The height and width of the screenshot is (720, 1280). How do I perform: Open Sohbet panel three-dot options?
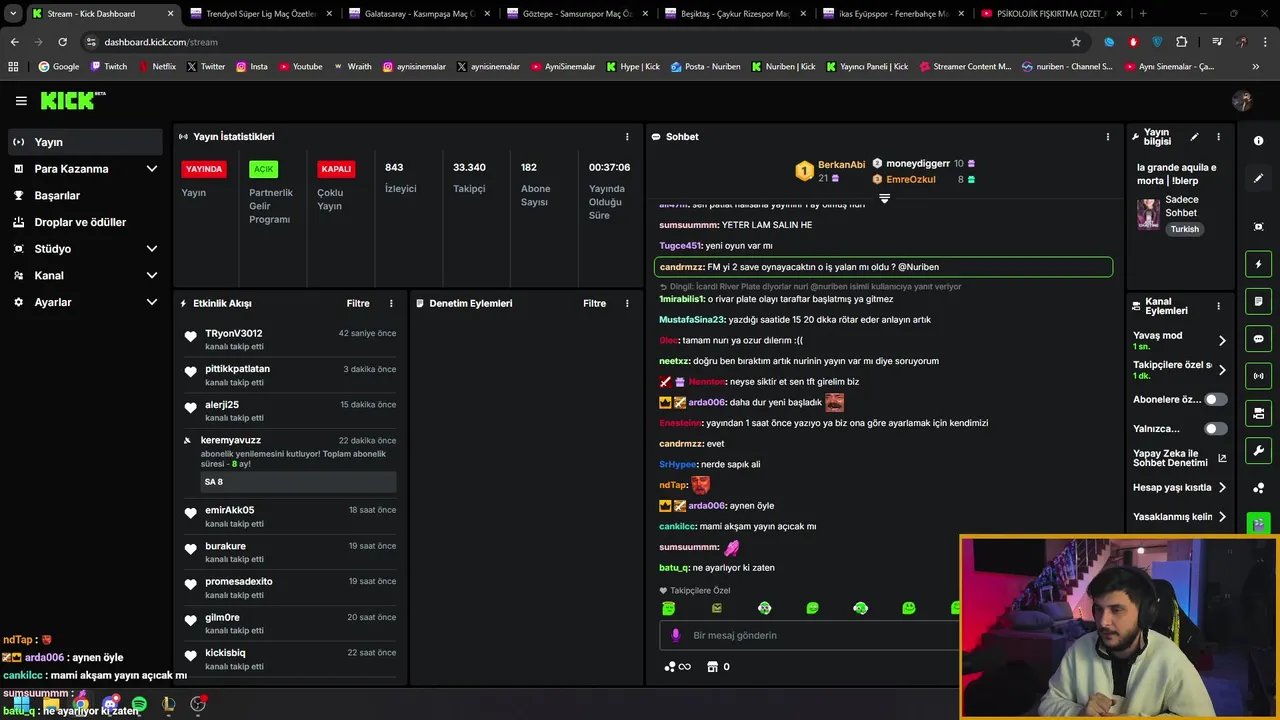(x=1107, y=137)
